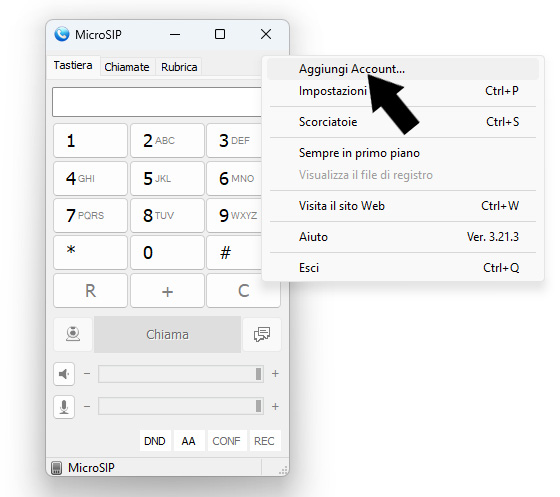Screen dimensions: 560x497
Task: Tap the hash # key
Action: pyautogui.click(x=235, y=252)
